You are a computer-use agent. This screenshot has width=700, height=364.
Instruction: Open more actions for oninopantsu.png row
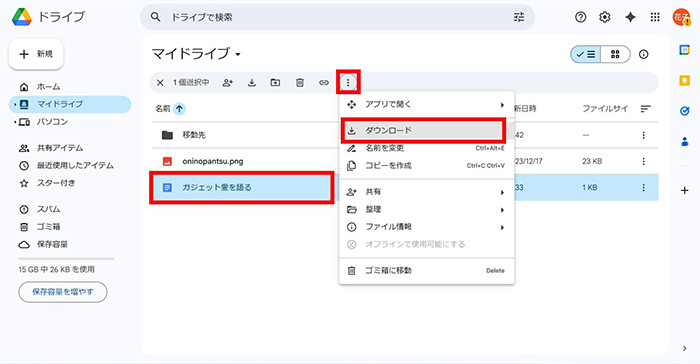[x=643, y=161]
